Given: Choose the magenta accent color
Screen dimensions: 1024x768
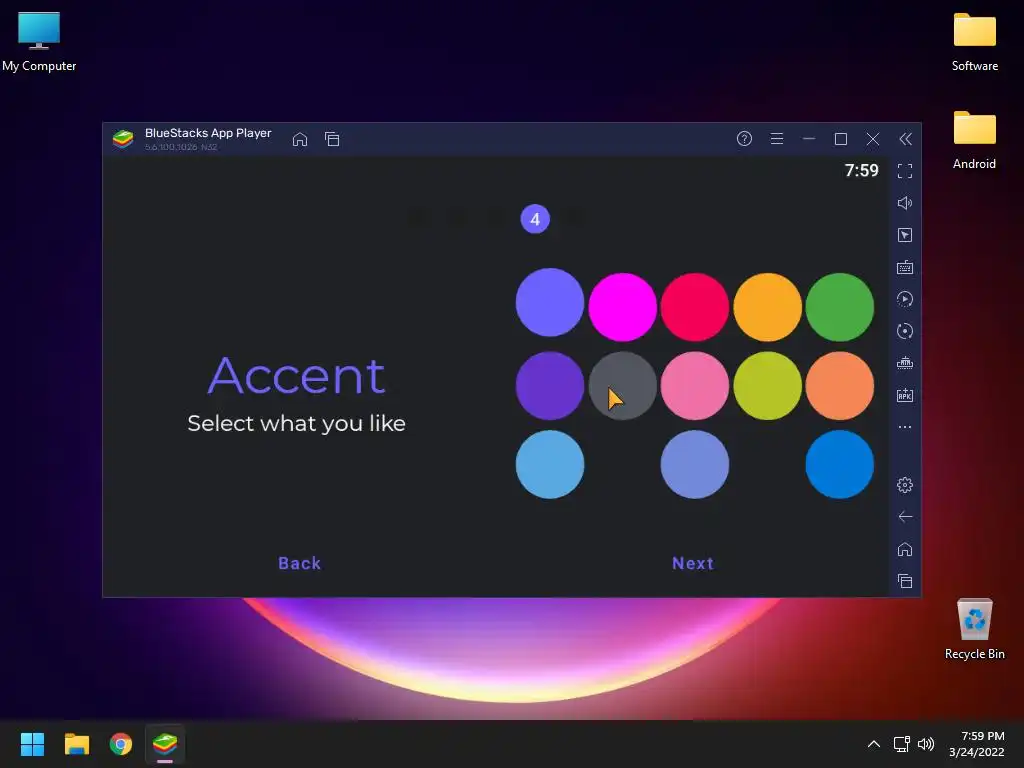Looking at the screenshot, I should (622, 307).
